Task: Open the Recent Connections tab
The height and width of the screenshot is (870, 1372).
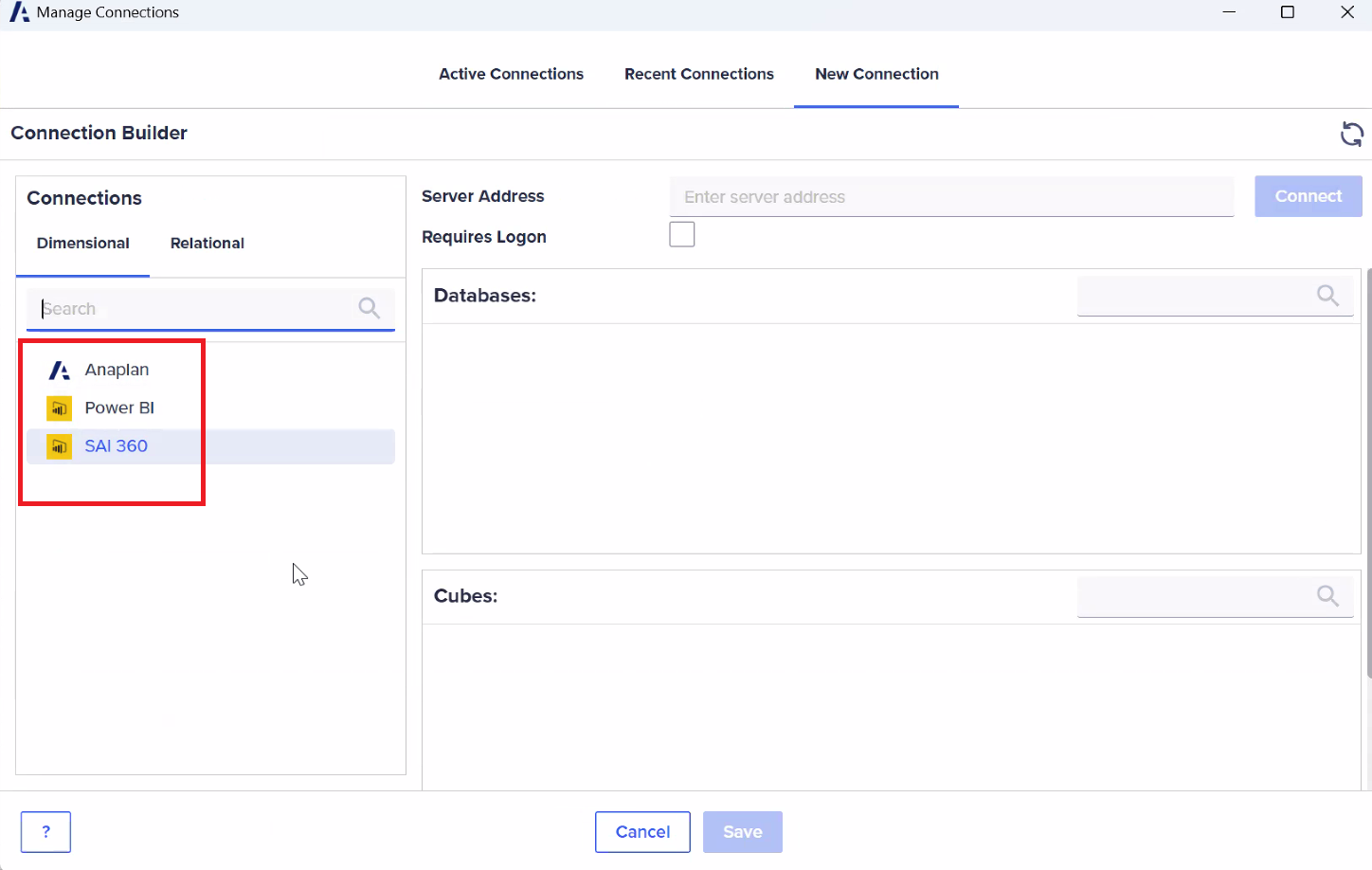Action: [x=698, y=74]
